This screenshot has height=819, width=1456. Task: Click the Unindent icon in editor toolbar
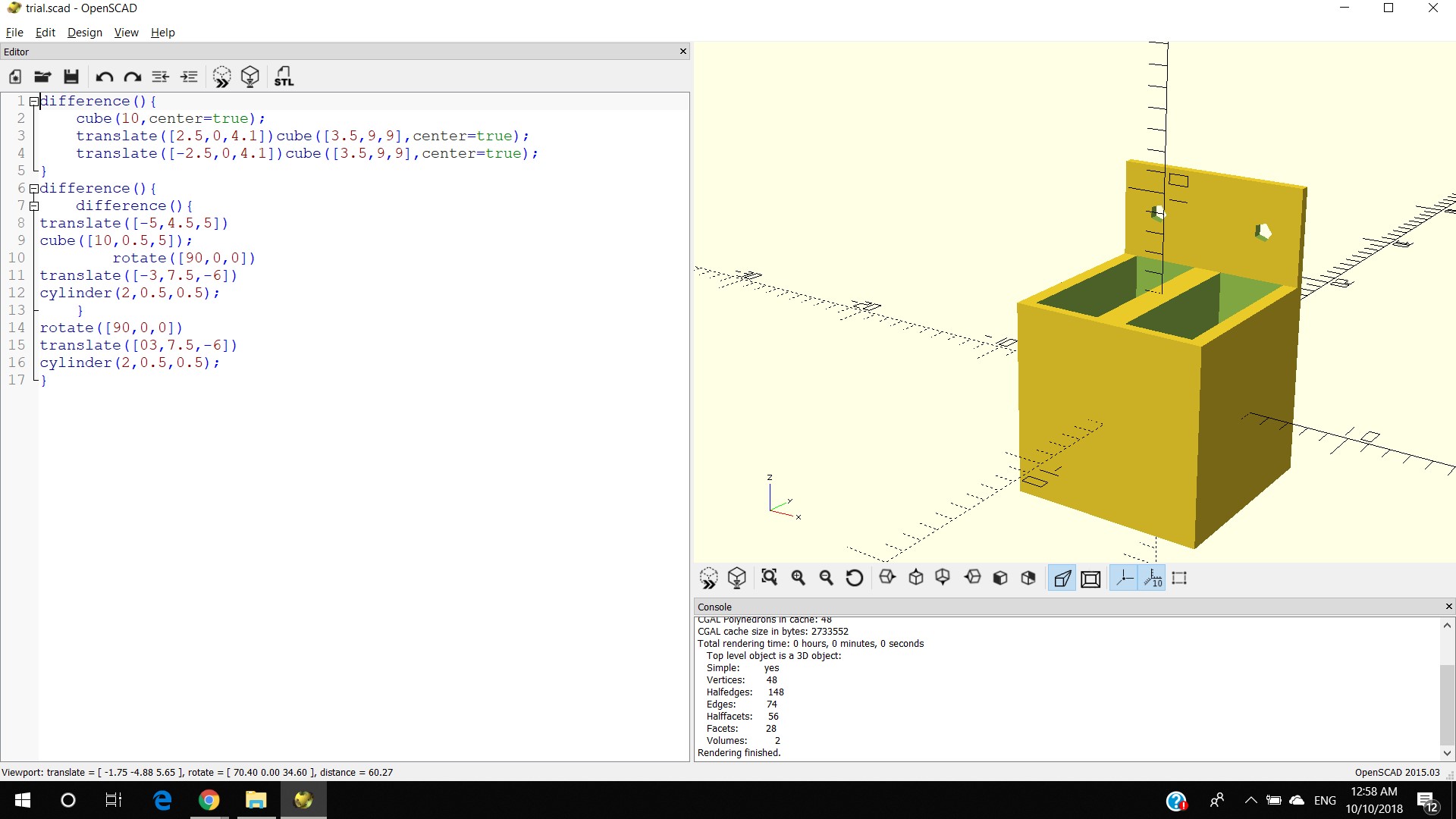point(160,77)
